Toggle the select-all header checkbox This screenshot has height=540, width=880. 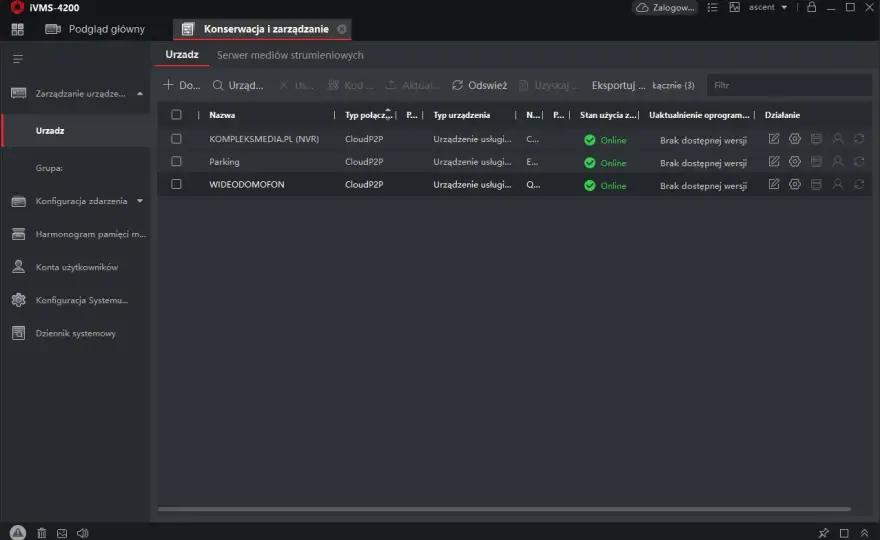[176, 115]
